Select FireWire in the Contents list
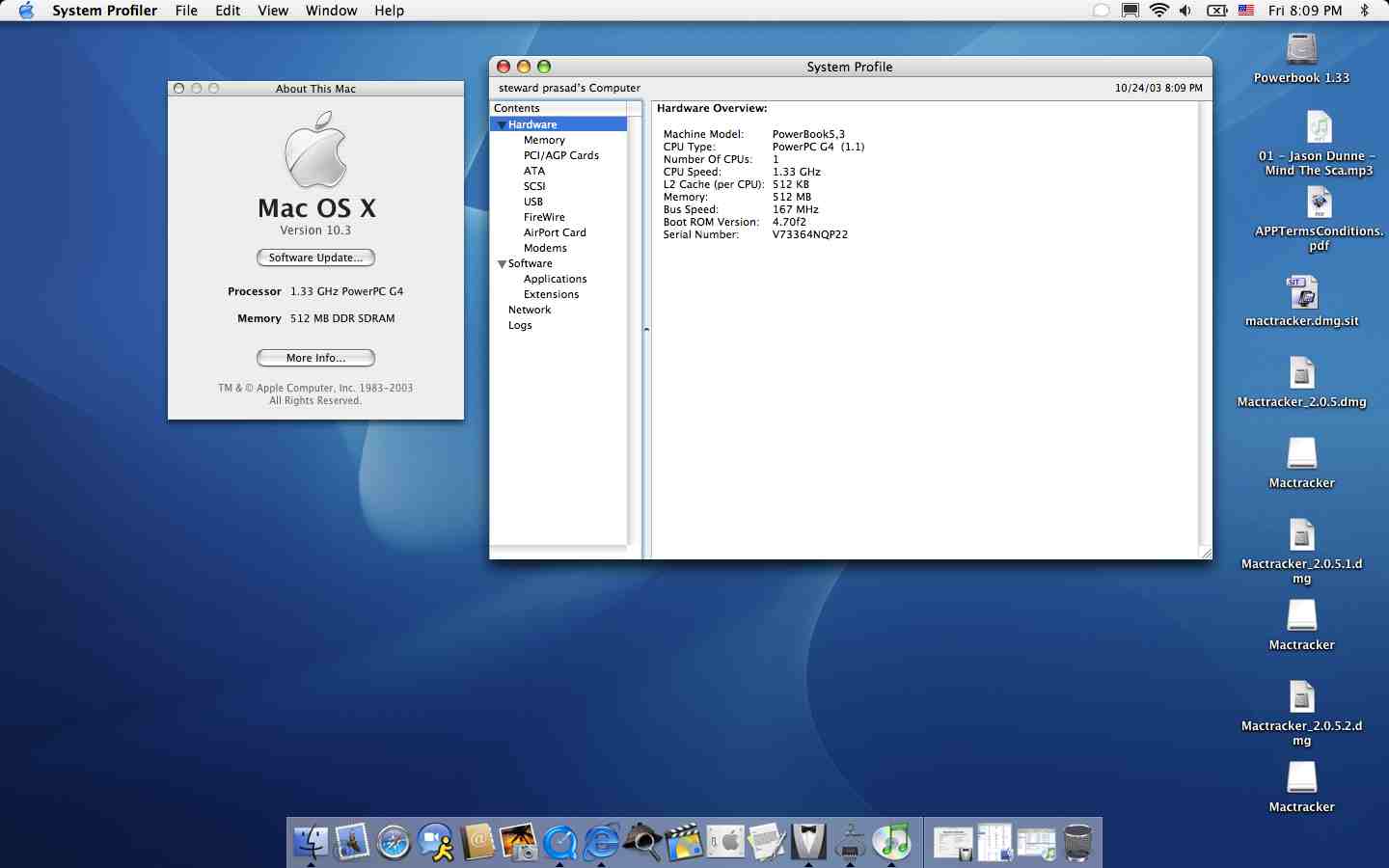 click(544, 217)
